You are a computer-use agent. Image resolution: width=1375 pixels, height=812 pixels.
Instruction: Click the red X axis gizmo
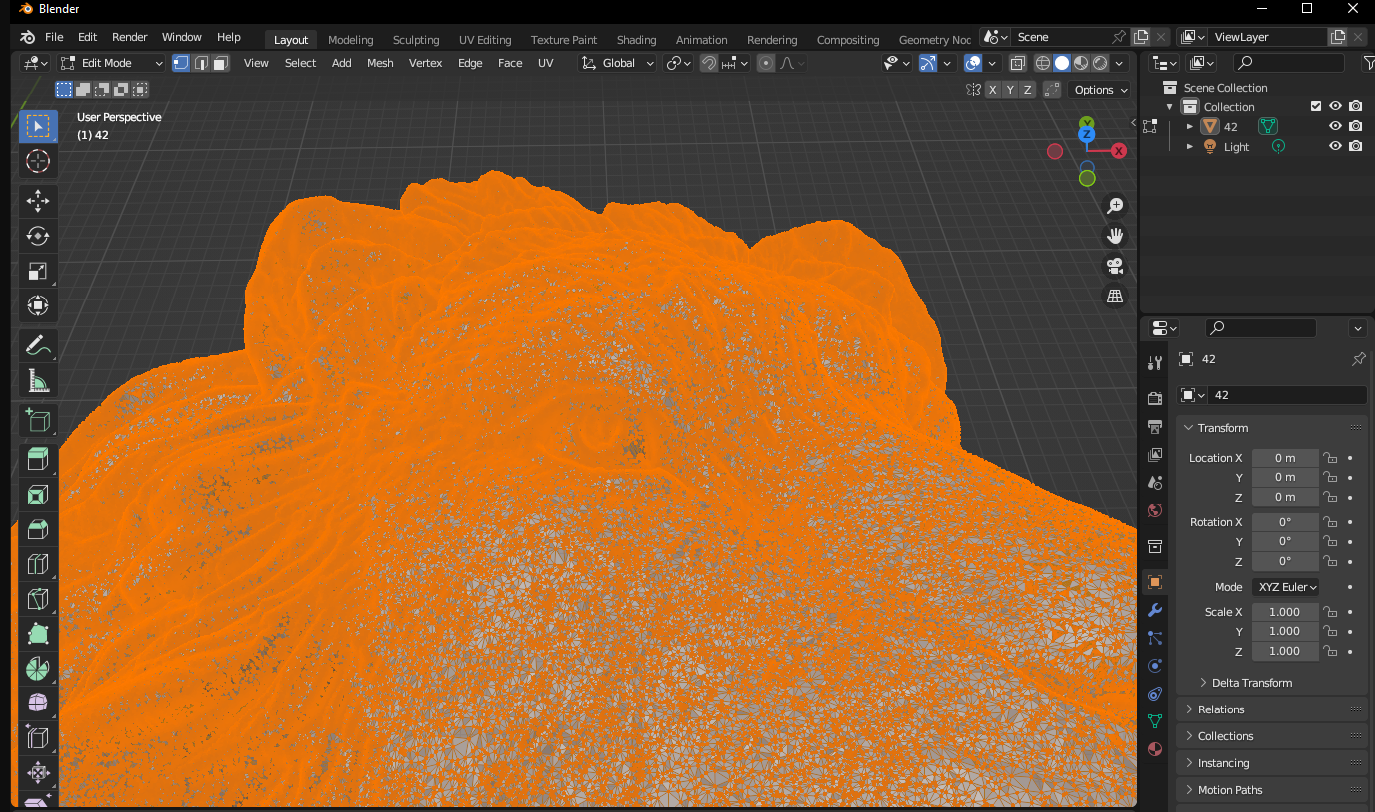pyautogui.click(x=1118, y=151)
